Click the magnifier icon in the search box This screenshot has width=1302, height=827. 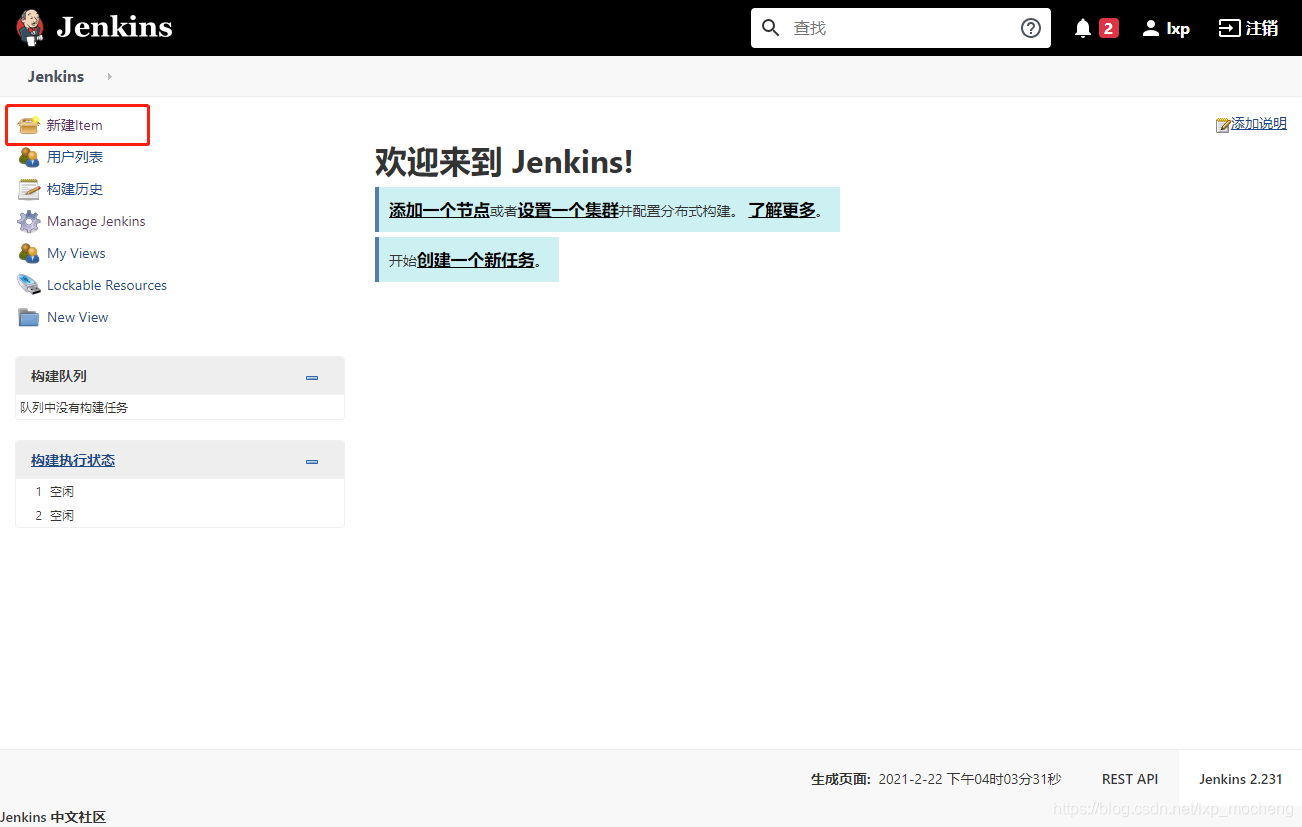pos(770,28)
